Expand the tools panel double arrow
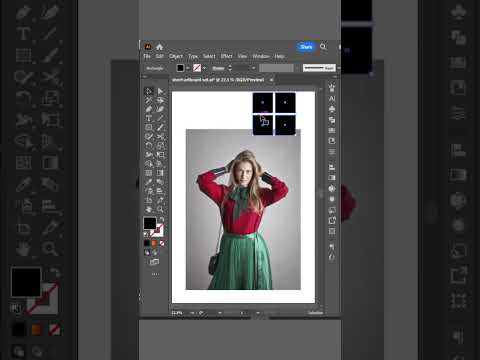480x360 pixels. click(145, 77)
